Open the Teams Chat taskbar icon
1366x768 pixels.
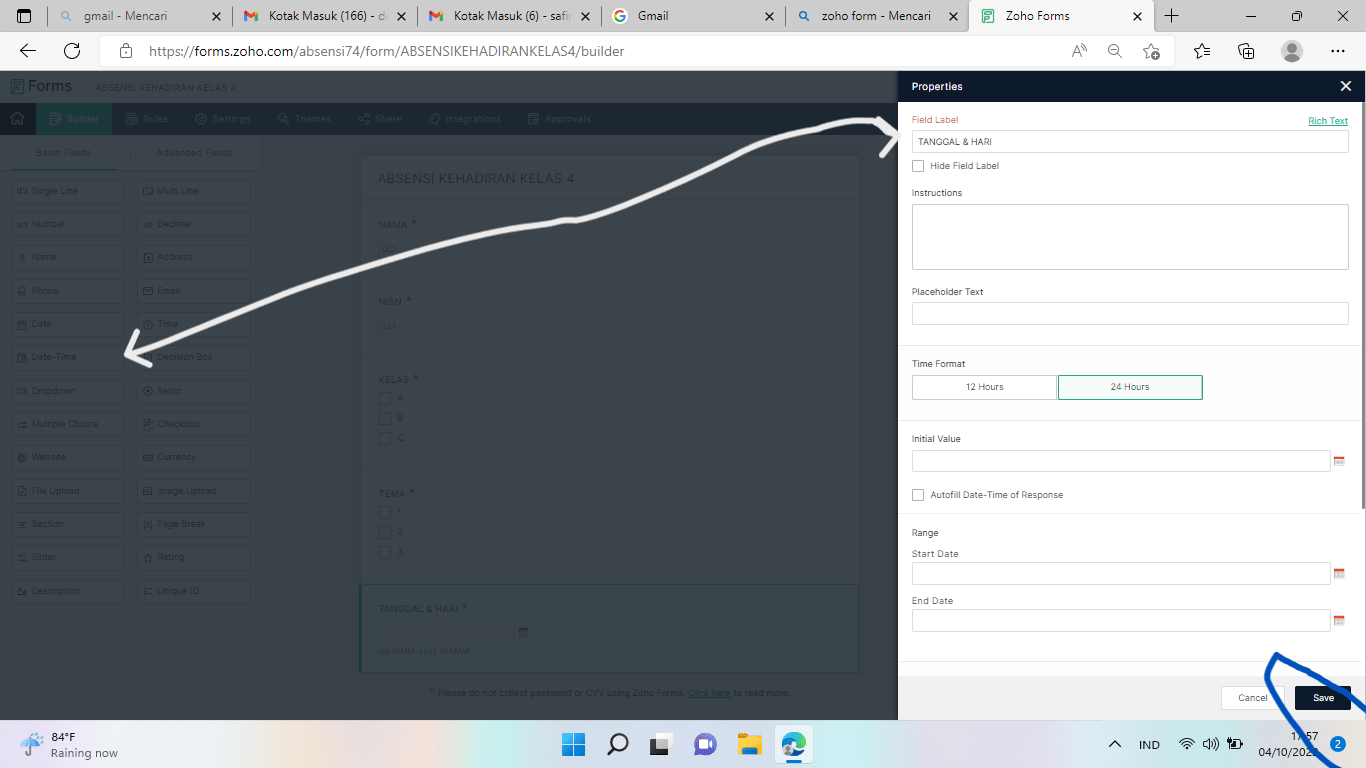pos(706,744)
